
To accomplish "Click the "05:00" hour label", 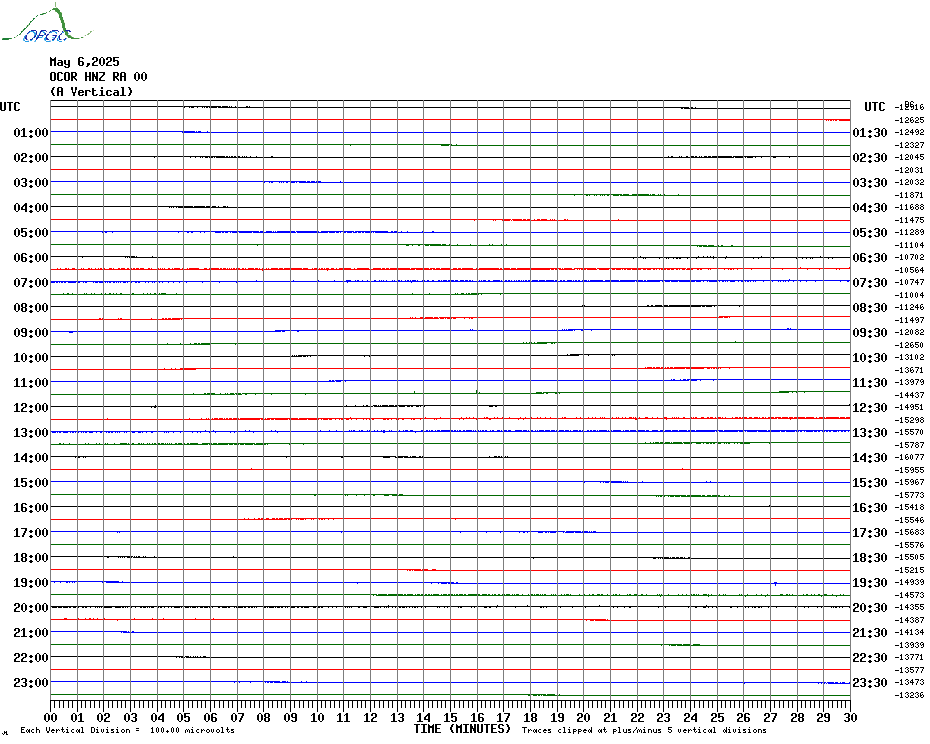I will [31, 233].
